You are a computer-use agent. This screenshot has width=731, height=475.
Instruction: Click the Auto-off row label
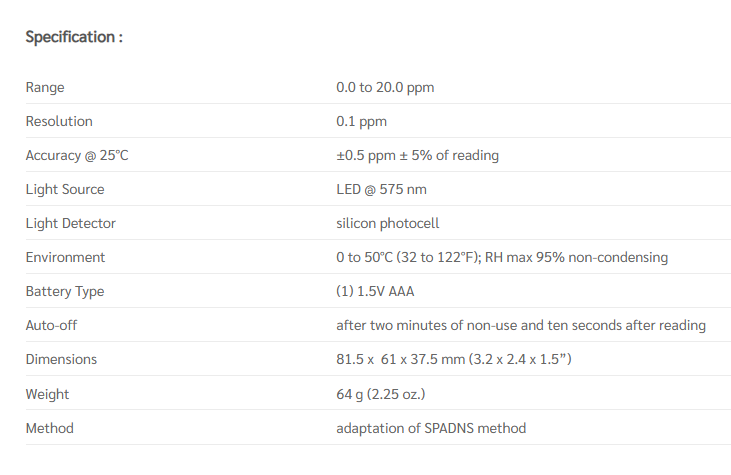(x=51, y=326)
